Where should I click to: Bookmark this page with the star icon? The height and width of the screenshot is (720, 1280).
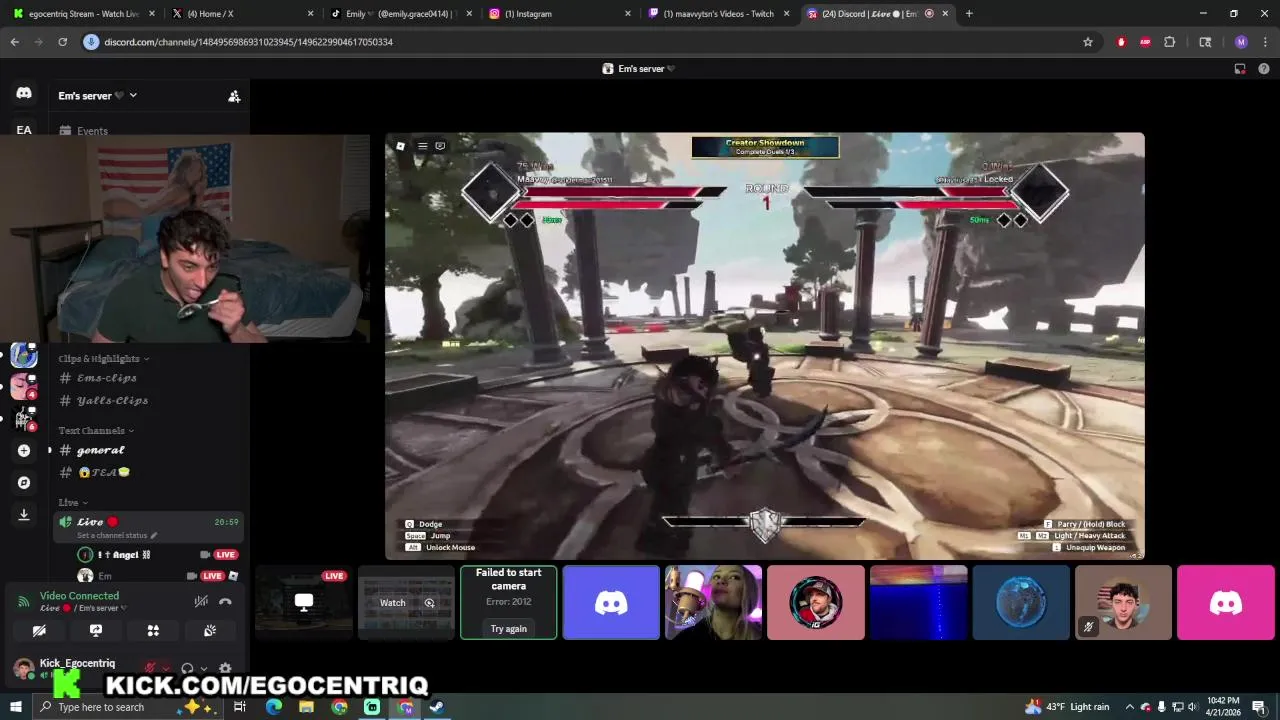(x=1088, y=42)
